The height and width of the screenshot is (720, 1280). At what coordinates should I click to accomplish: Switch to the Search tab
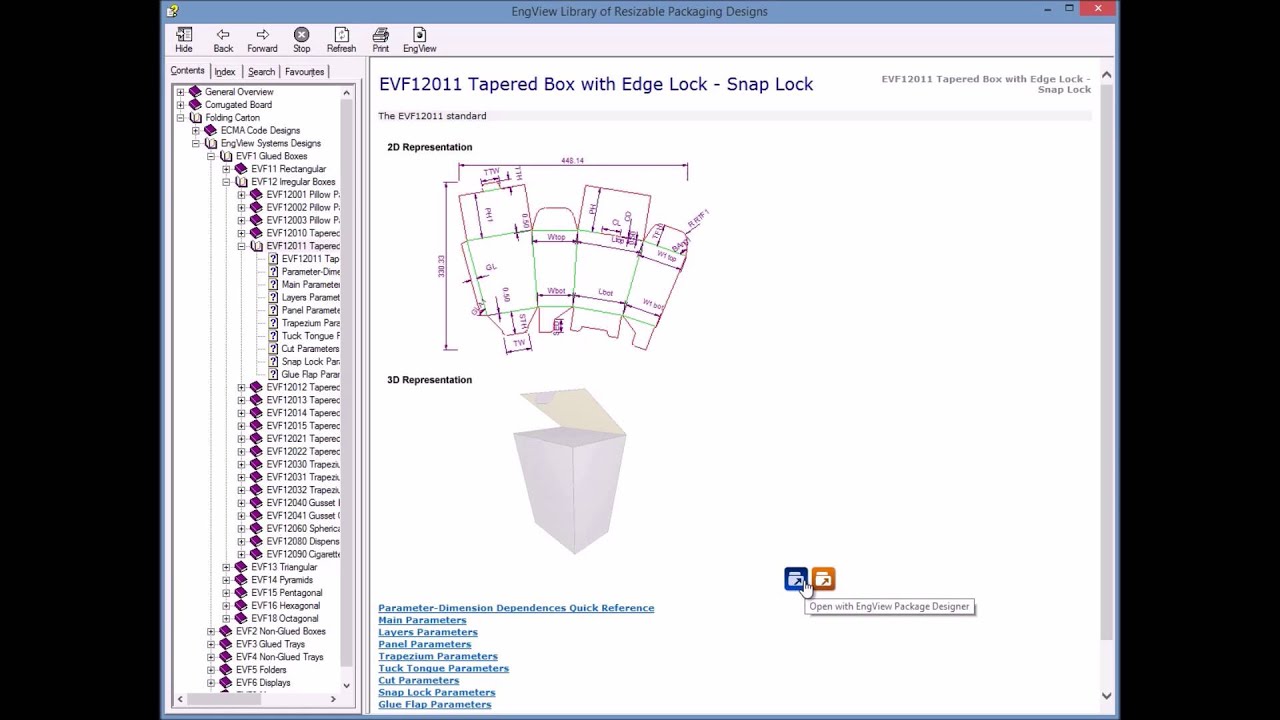tap(261, 72)
